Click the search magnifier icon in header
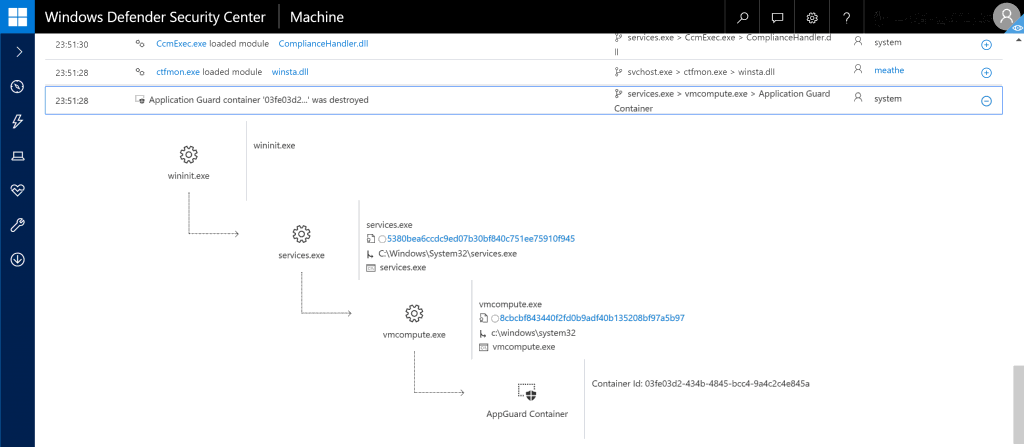Image resolution: width=1024 pixels, height=447 pixels. pyautogui.click(x=743, y=17)
